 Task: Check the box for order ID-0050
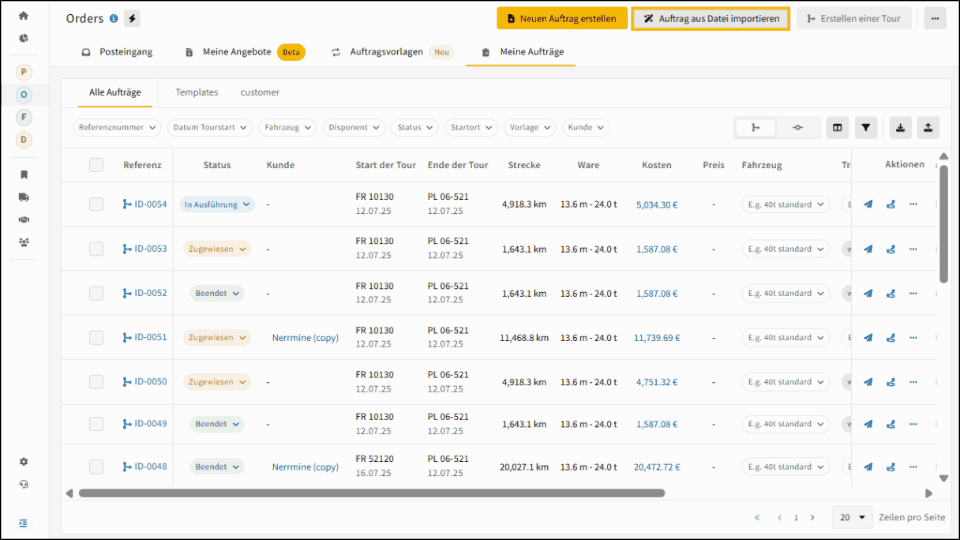[x=96, y=382]
